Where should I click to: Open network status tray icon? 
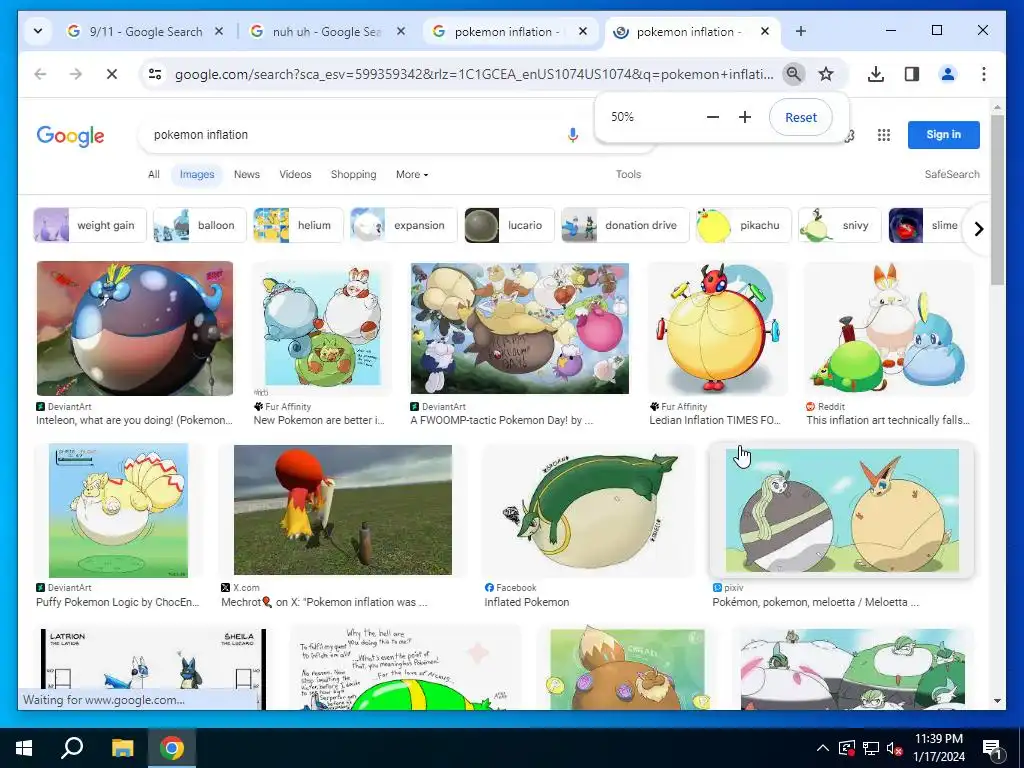(x=871, y=748)
